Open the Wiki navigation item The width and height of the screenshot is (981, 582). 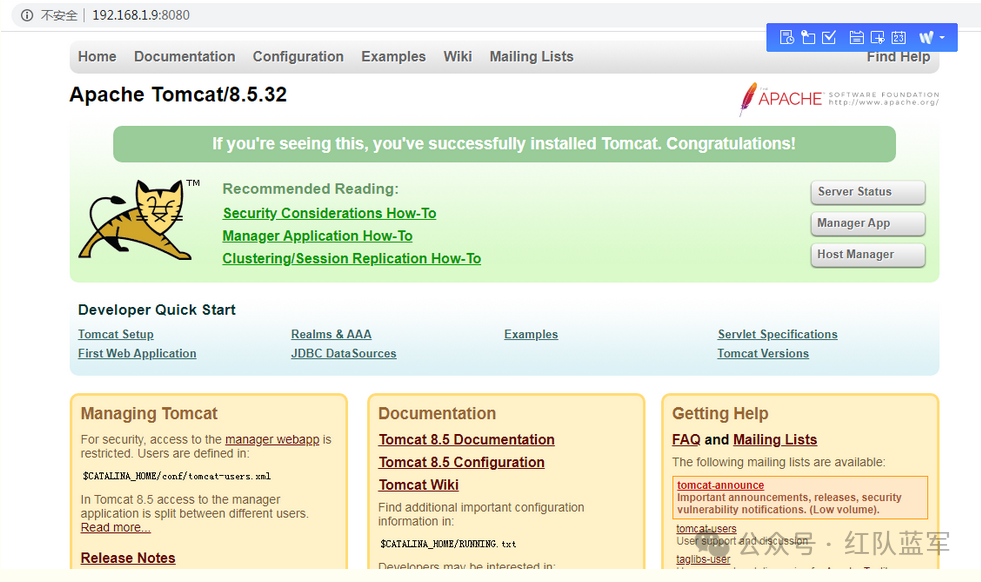click(x=457, y=56)
